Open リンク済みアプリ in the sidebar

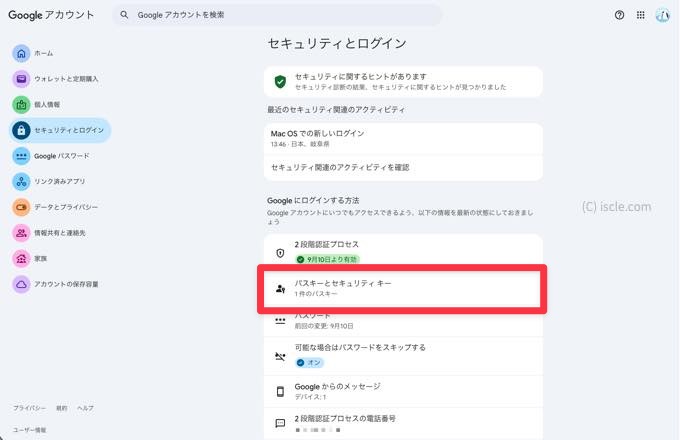click(49, 182)
